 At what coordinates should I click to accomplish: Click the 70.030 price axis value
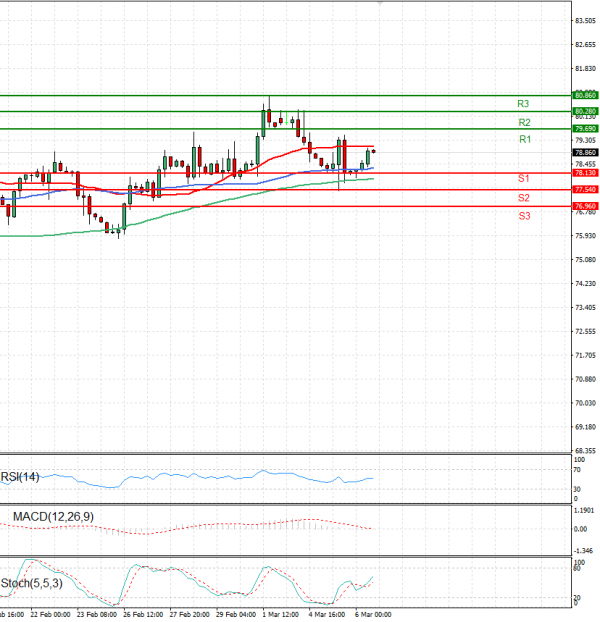pyautogui.click(x=585, y=403)
